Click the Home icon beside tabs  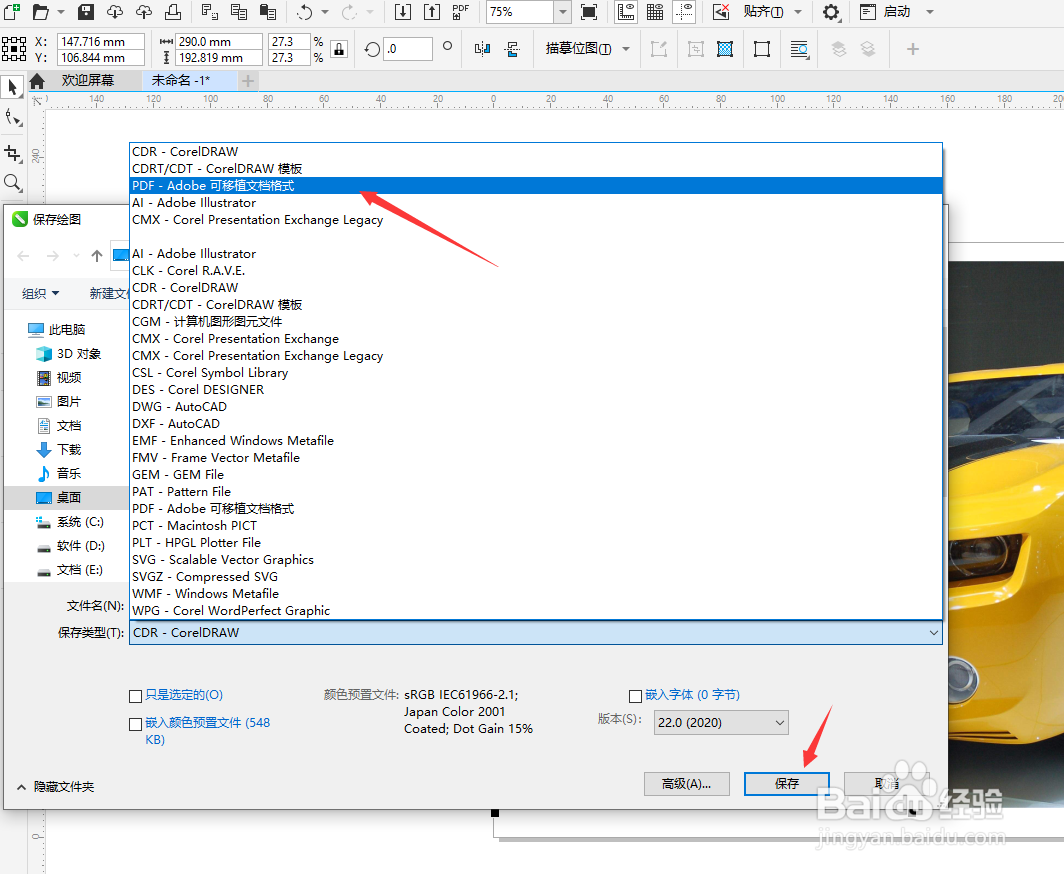click(37, 81)
